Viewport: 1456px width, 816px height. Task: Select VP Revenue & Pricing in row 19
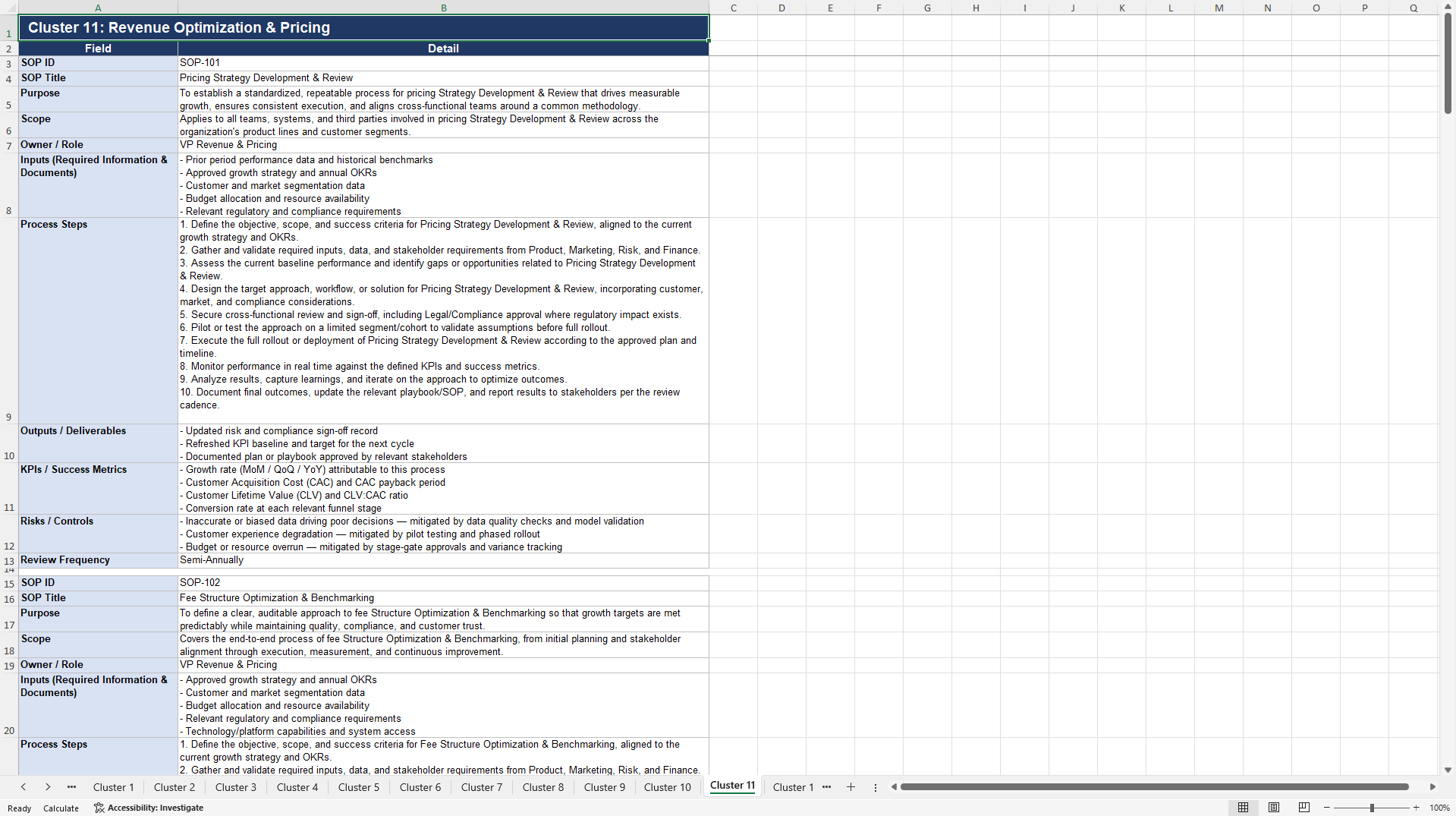coord(443,665)
